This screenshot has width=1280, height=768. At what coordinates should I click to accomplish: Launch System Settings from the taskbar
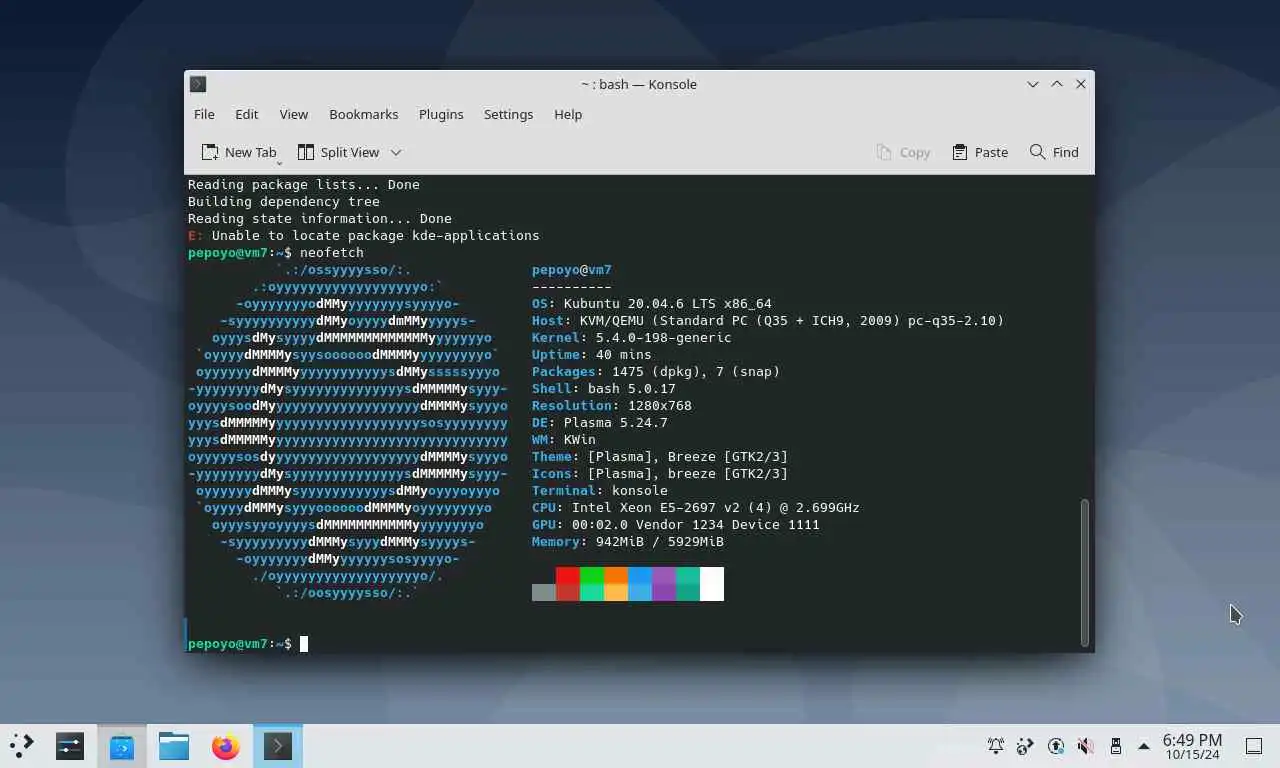(70, 746)
